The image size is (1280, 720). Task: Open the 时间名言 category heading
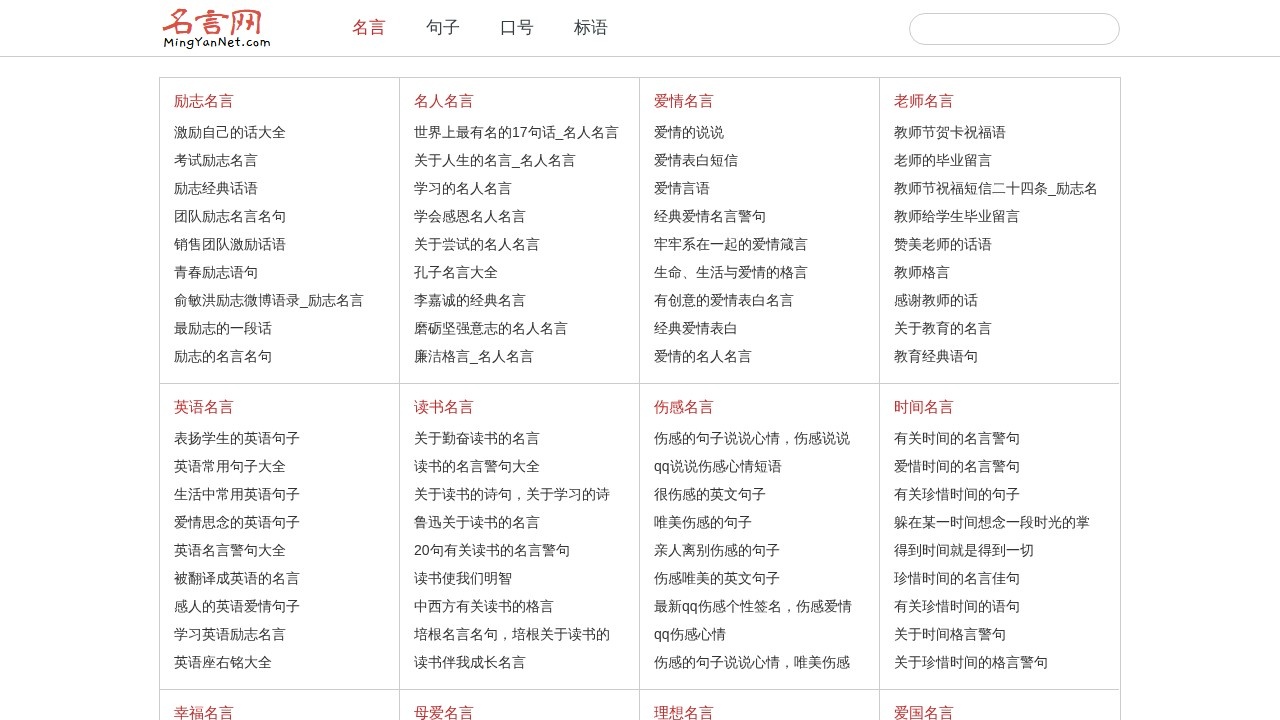coord(924,407)
